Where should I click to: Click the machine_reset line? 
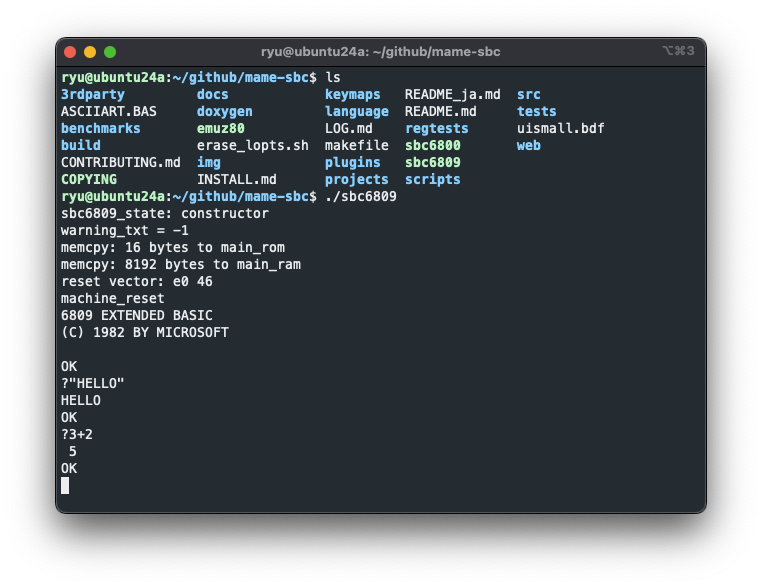point(113,298)
